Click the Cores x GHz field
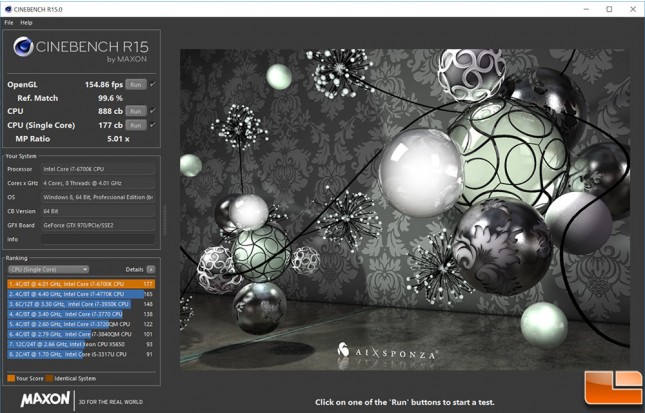This screenshot has width=645, height=413. 98,183
